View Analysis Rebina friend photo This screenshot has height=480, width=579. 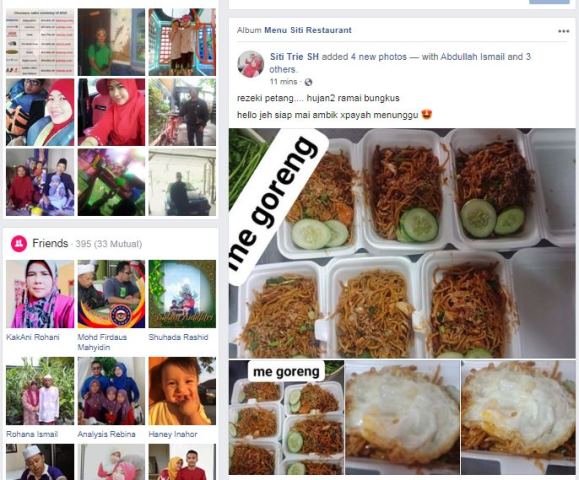click(x=111, y=391)
